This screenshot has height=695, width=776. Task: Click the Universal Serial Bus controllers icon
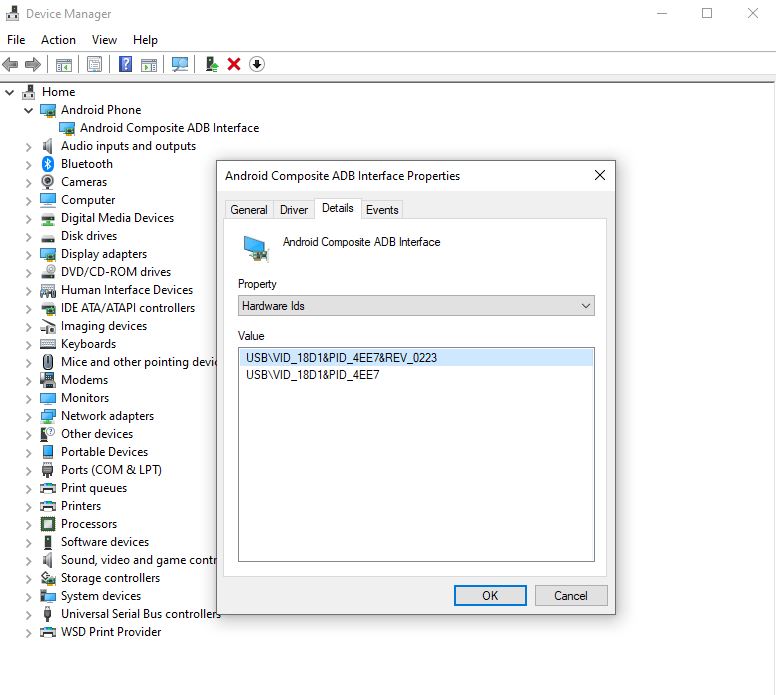[48, 614]
